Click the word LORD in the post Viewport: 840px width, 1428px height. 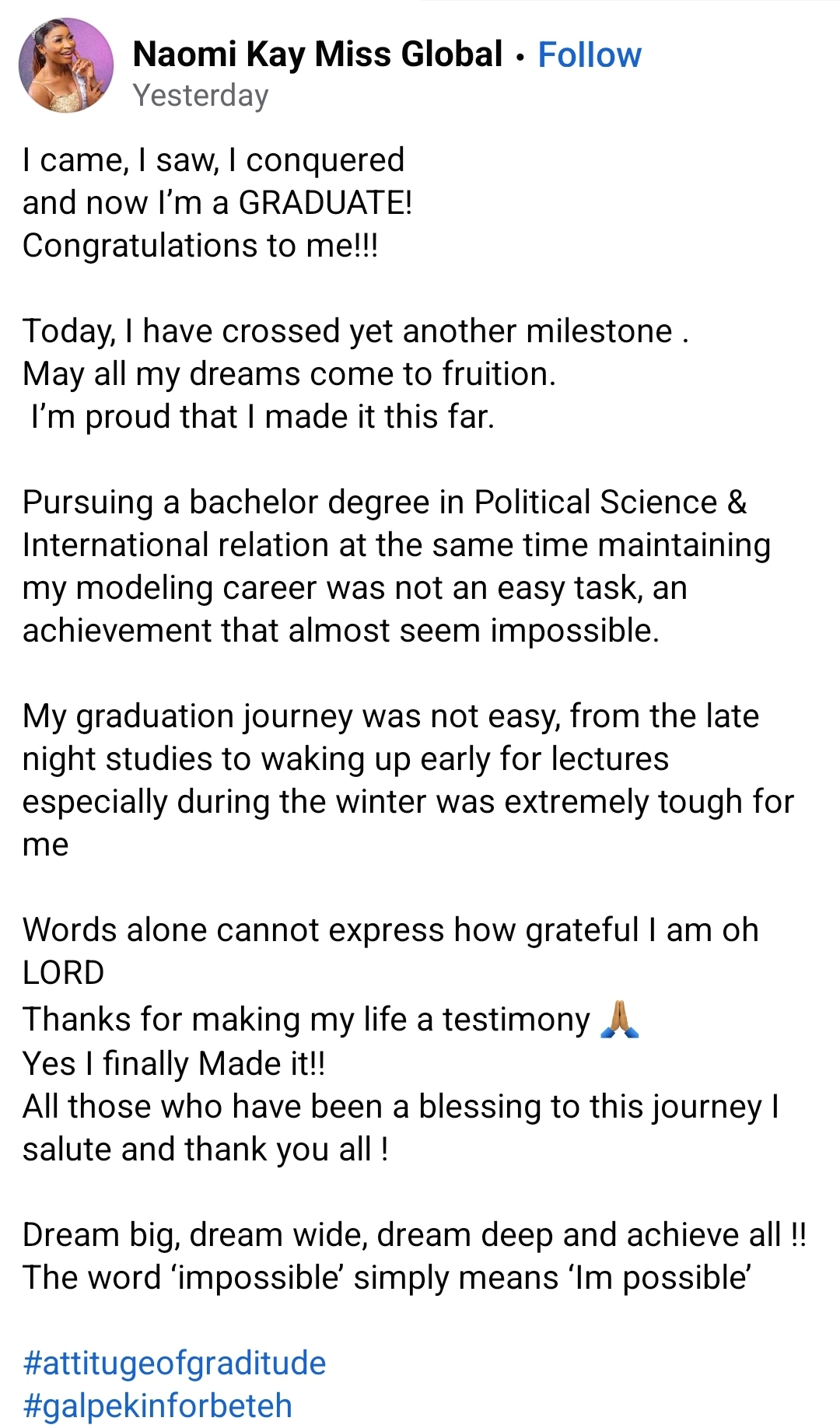click(63, 973)
